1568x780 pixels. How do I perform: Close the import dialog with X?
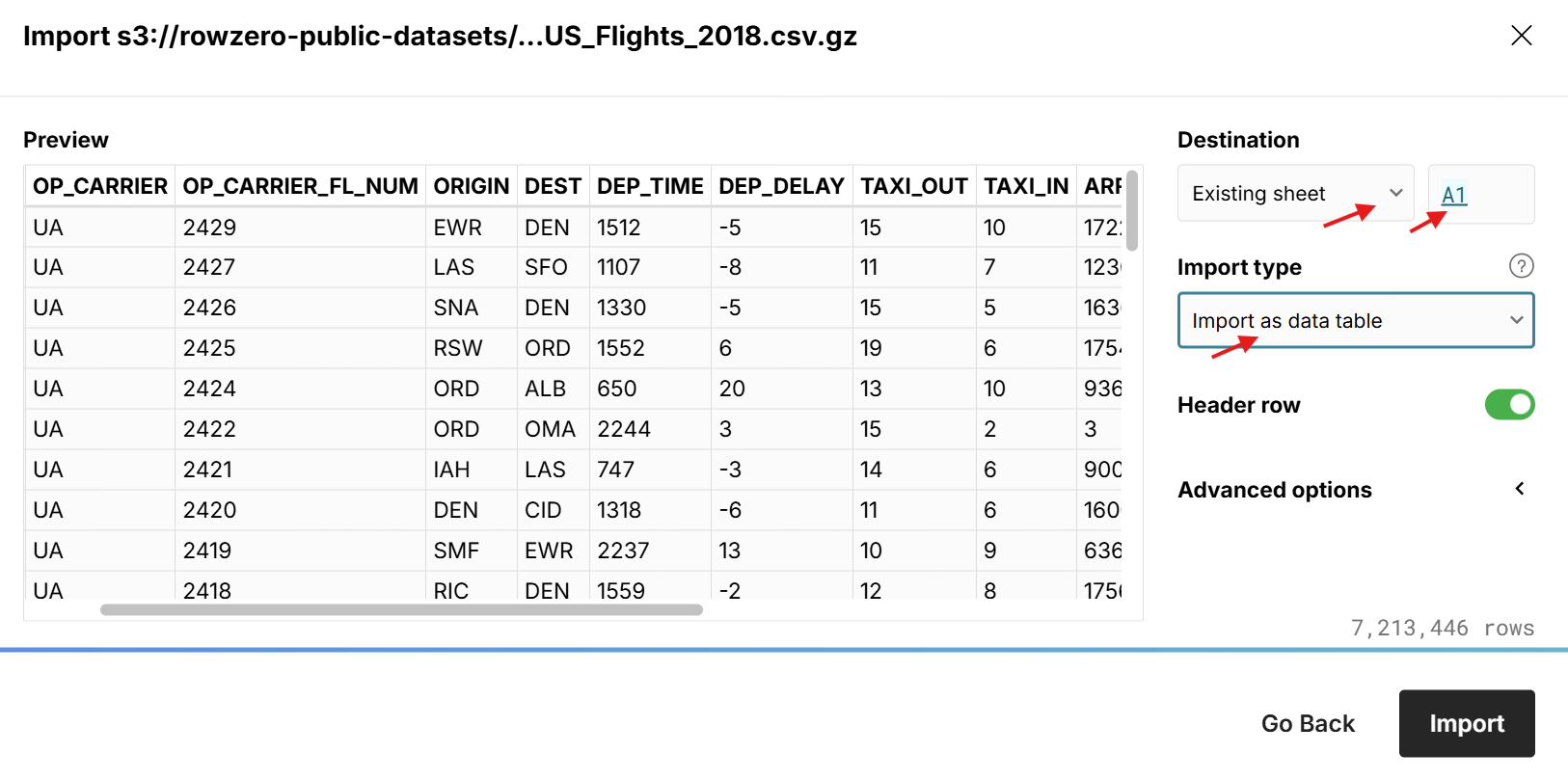pos(1521,36)
